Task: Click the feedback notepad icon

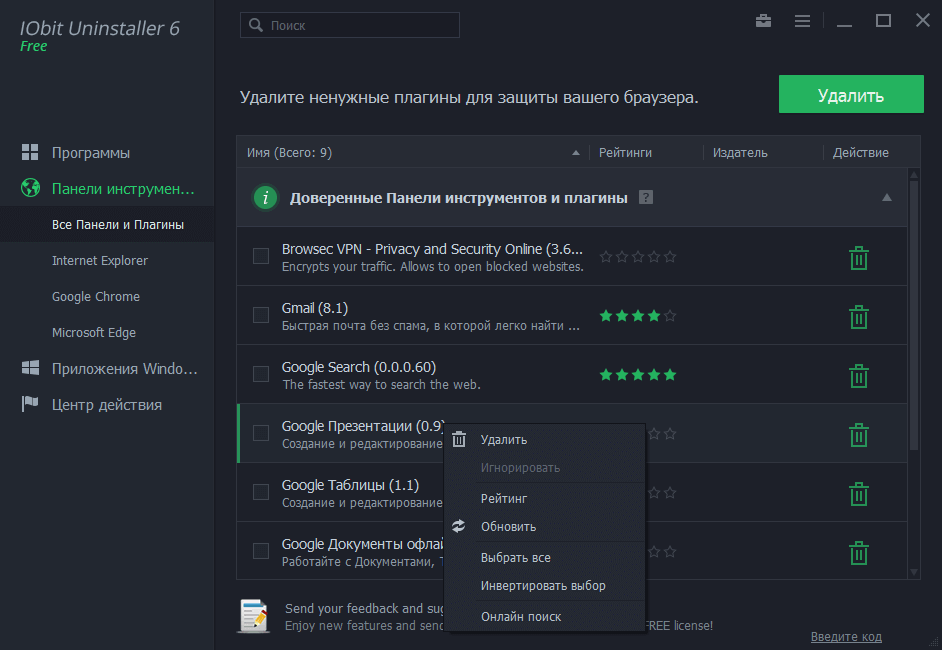Action: tap(254, 616)
